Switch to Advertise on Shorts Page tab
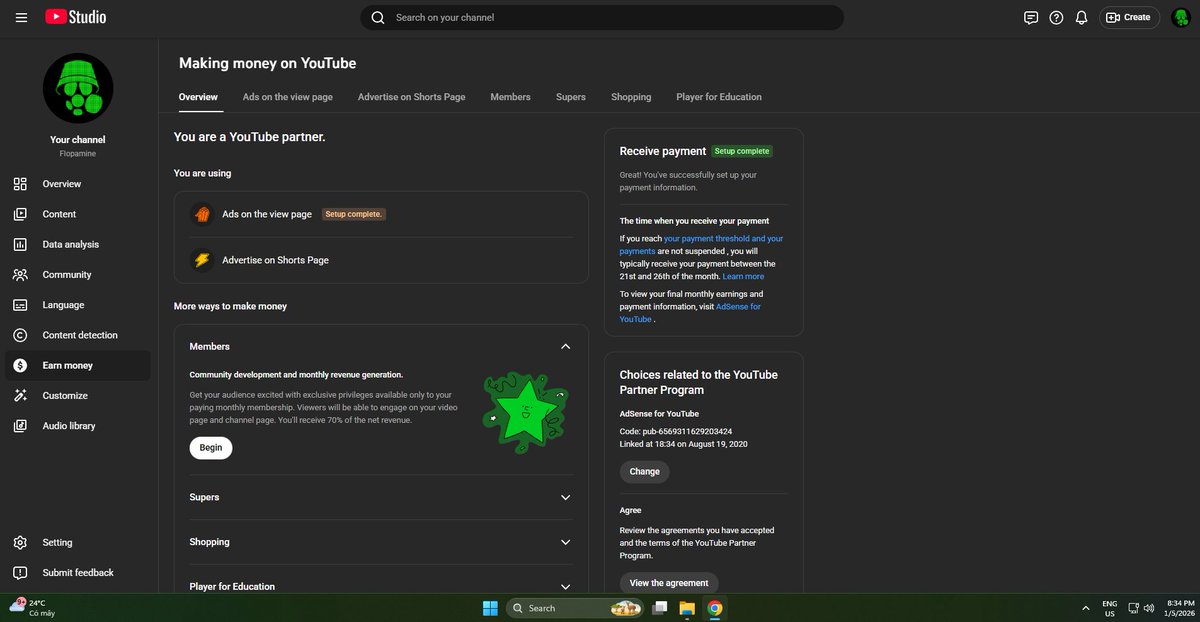Image resolution: width=1200 pixels, height=622 pixels. click(x=412, y=97)
